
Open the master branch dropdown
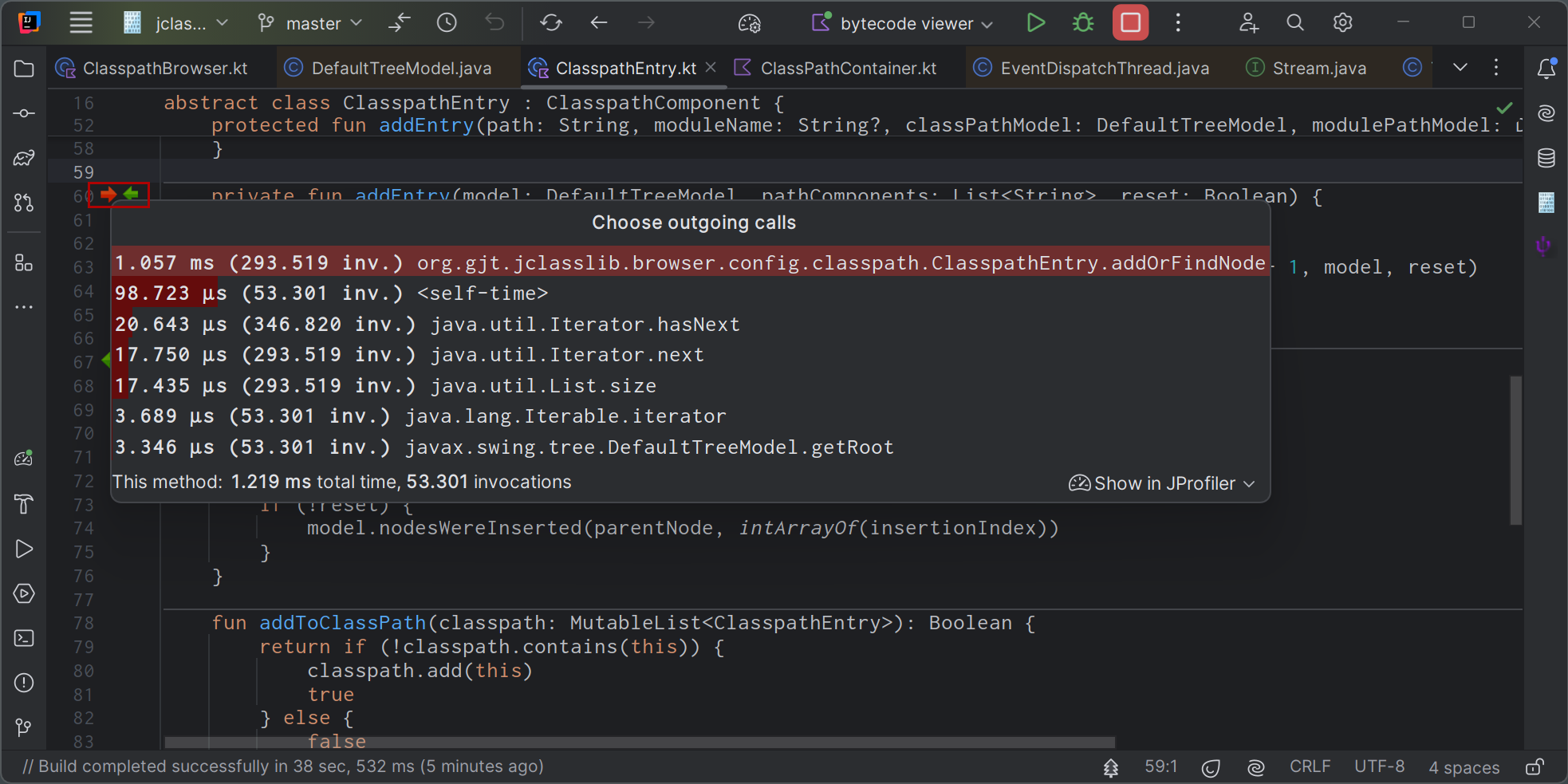(x=310, y=23)
